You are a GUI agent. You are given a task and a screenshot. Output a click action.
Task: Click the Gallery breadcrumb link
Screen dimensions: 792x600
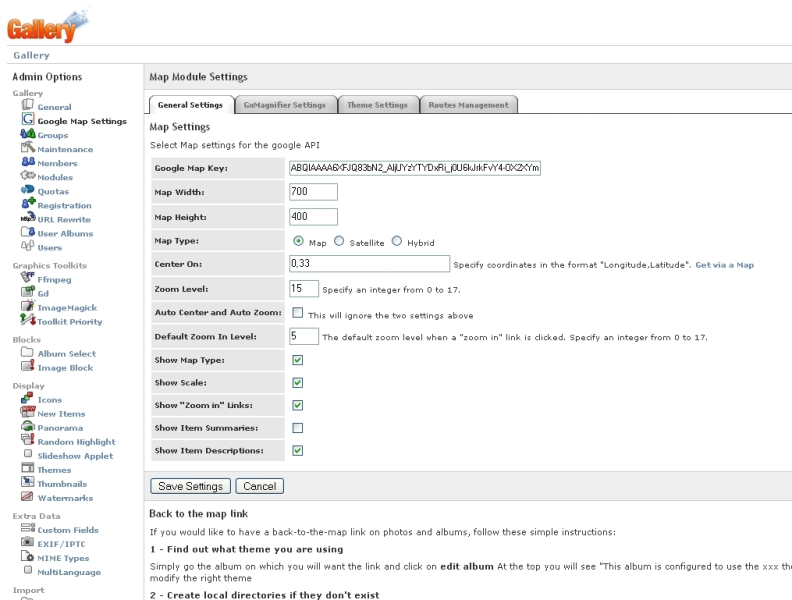pos(31,56)
